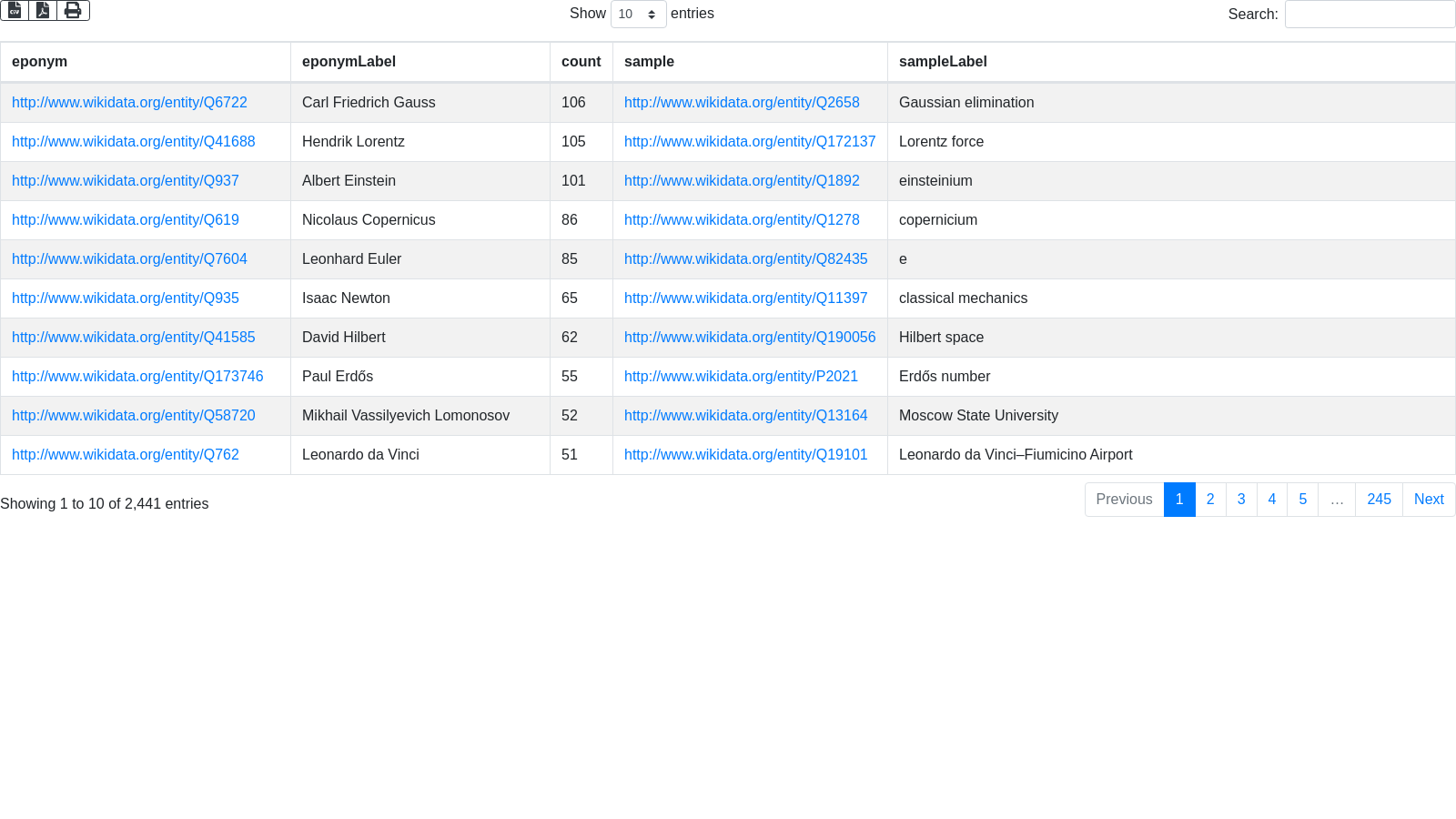Focus the Search input field

tap(1370, 15)
